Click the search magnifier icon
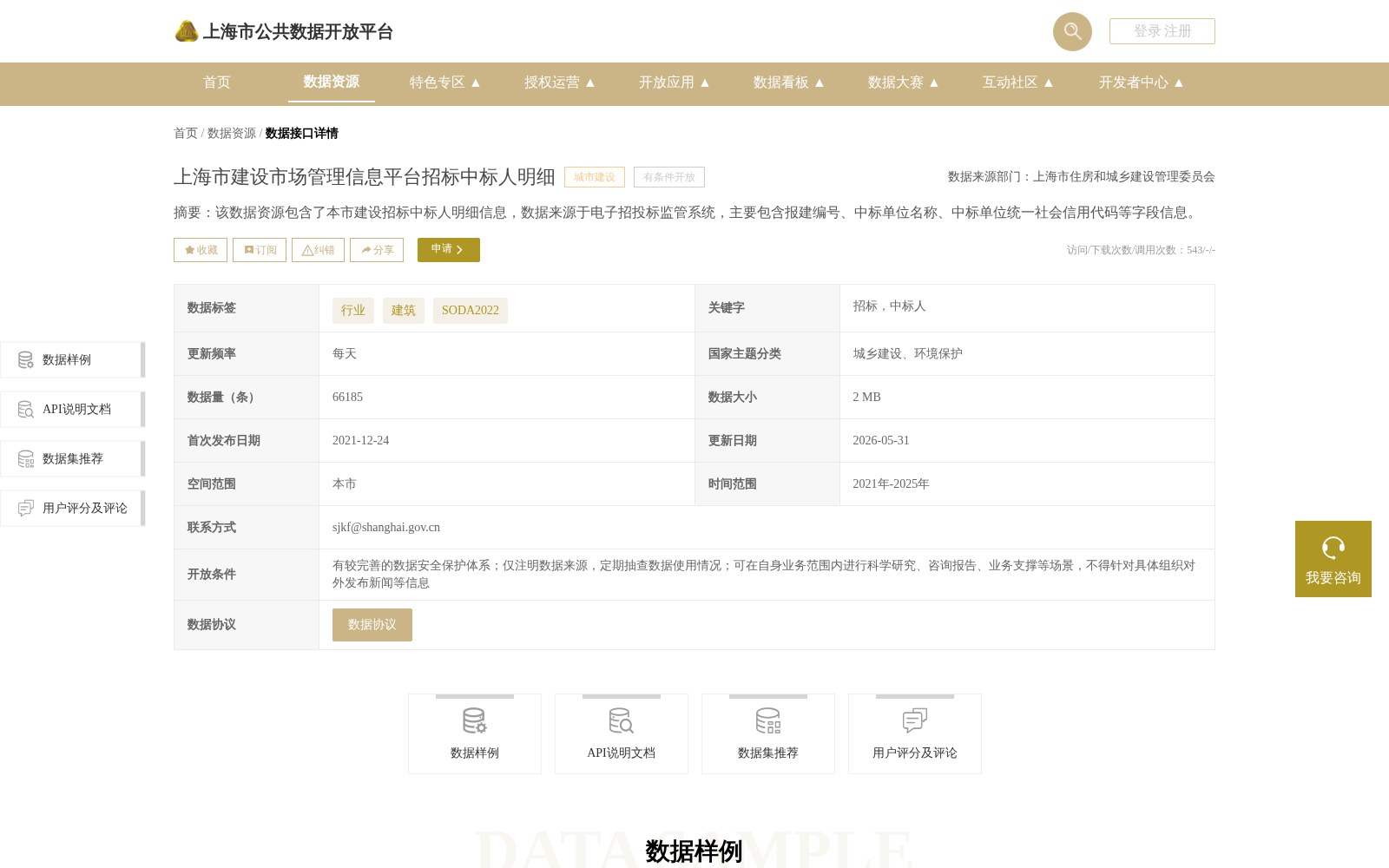The image size is (1389, 868). coord(1072,31)
